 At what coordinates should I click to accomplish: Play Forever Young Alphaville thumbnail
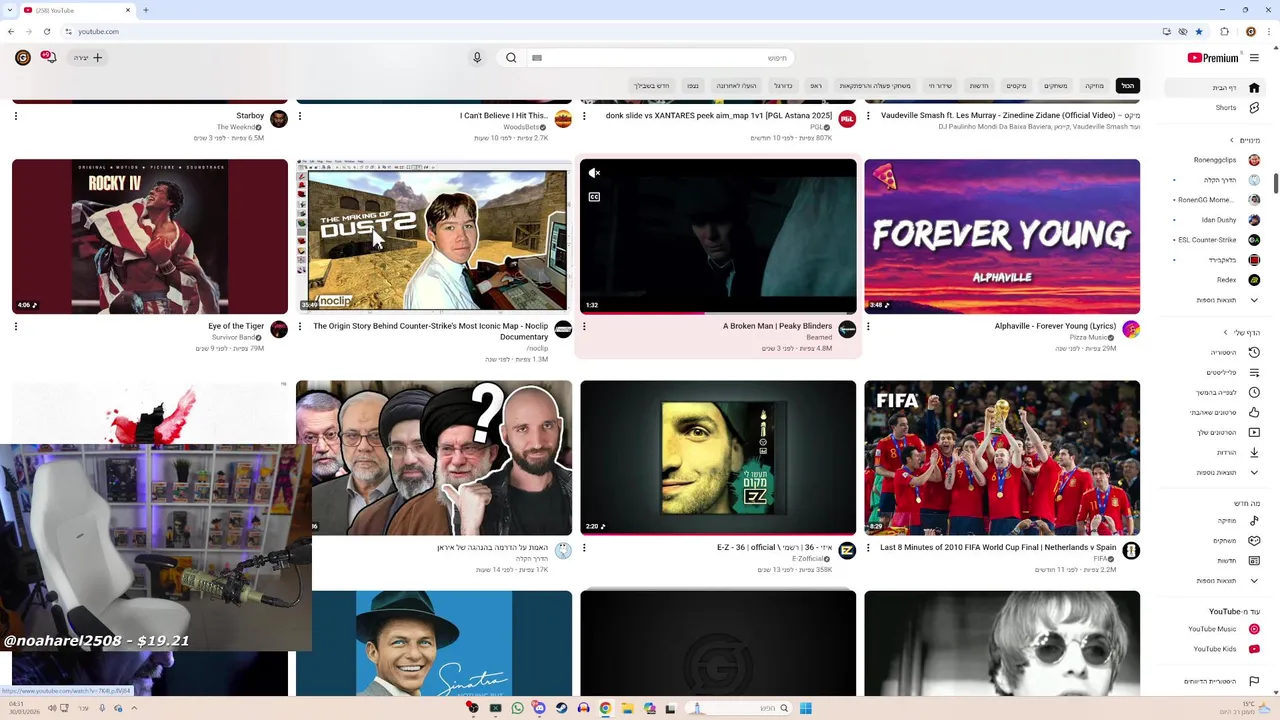click(1002, 237)
